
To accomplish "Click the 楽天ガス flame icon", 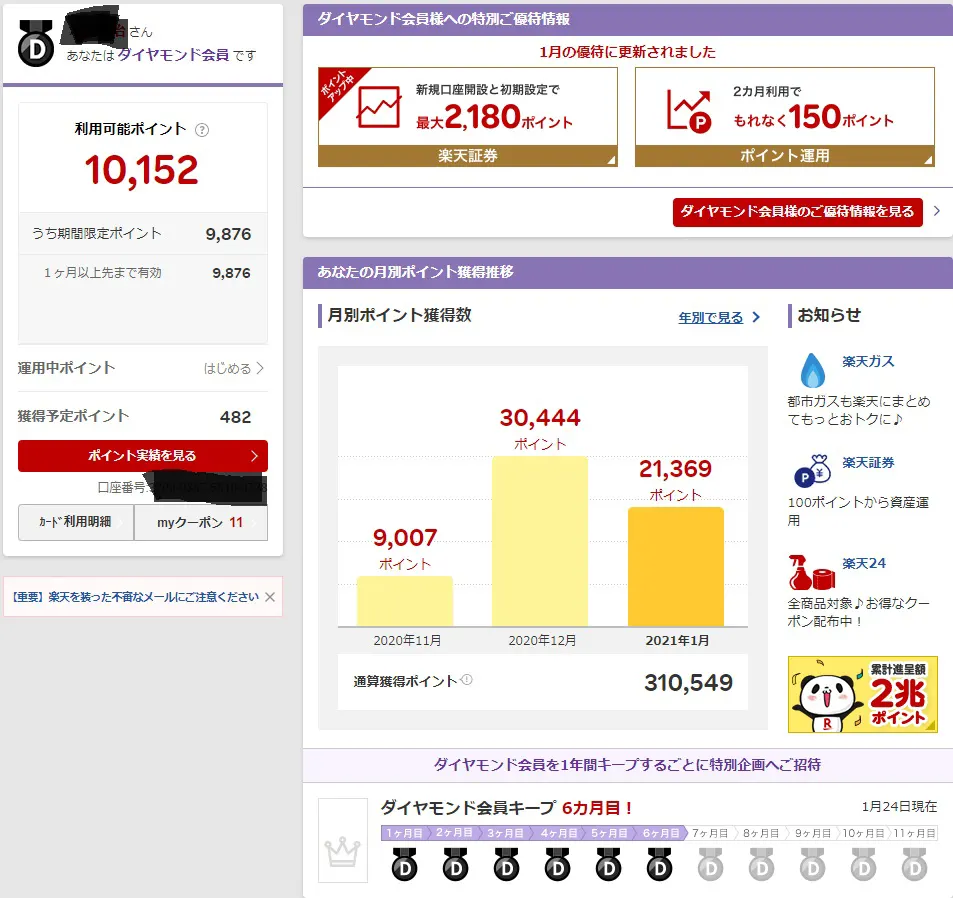I will pyautogui.click(x=813, y=370).
